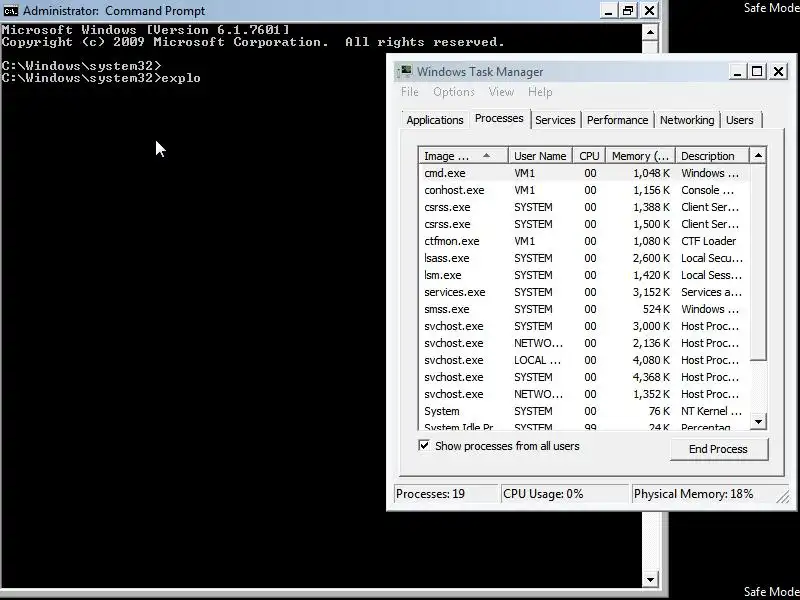The image size is (800, 600).
Task: Select the conhost.exe process row
Action: (584, 190)
